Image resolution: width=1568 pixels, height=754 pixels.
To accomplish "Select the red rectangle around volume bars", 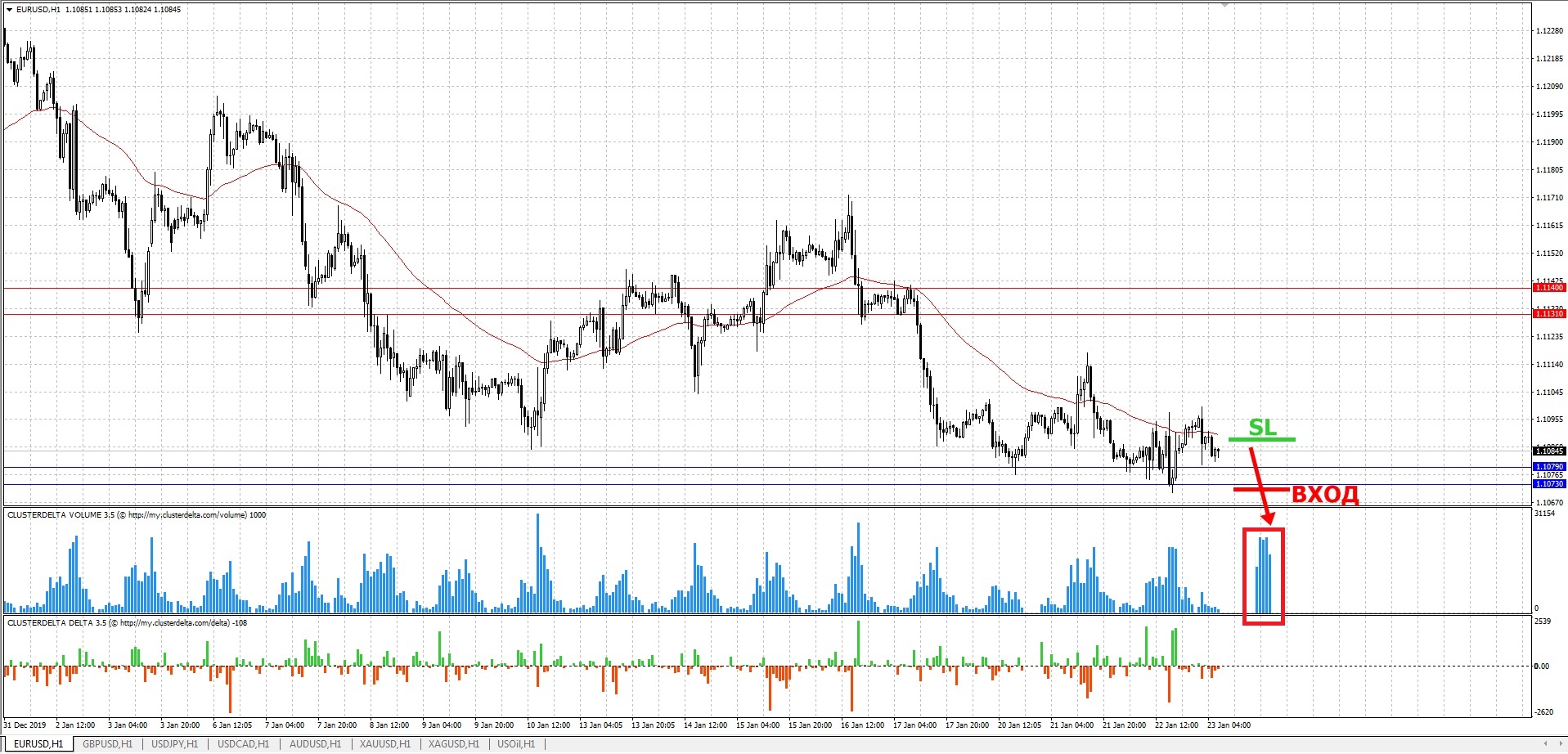I will (x=1263, y=577).
